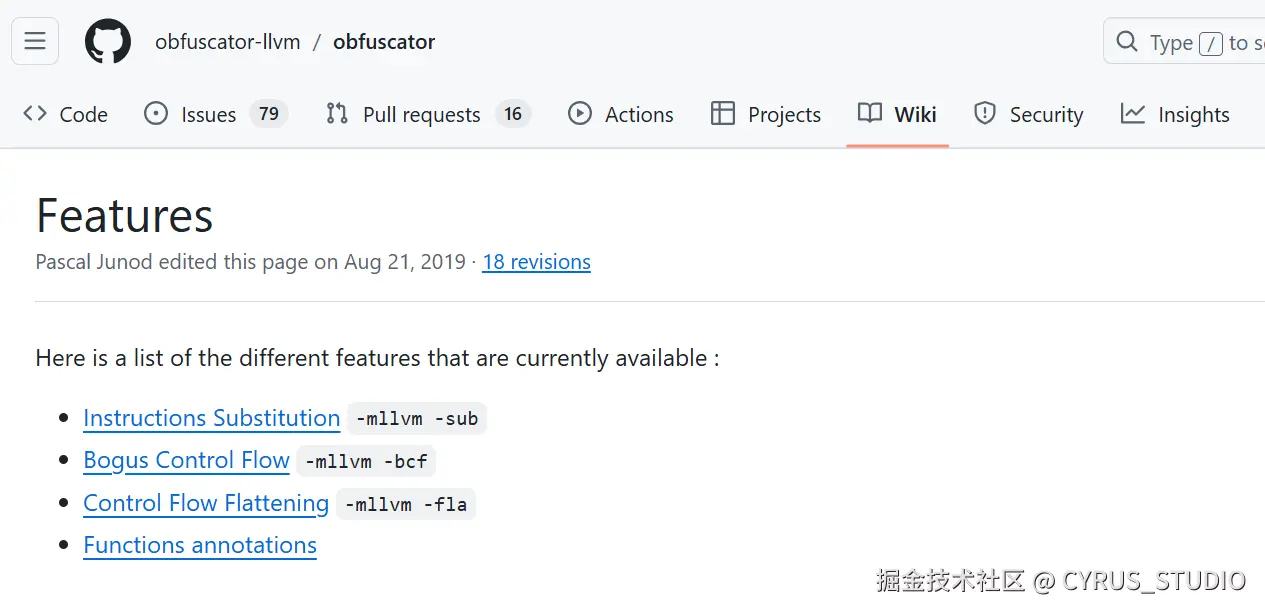Click the Projects table icon
1265x613 pixels.
[722, 114]
